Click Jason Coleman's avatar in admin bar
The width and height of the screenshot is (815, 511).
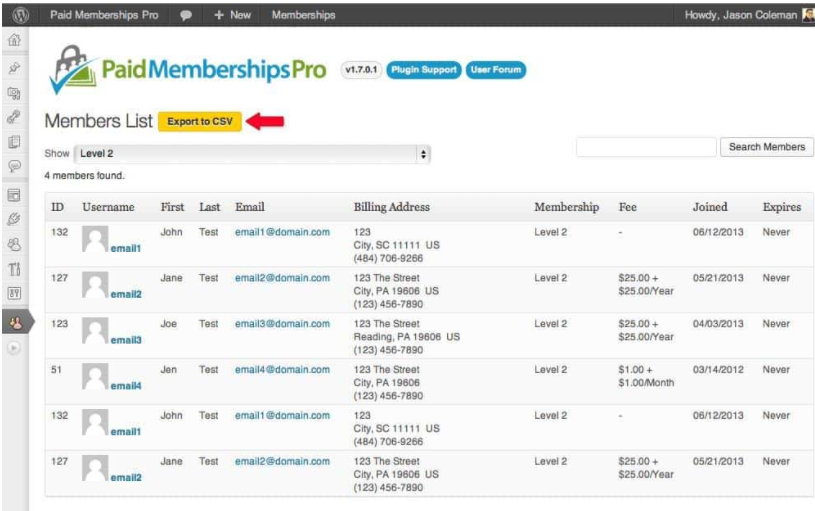[x=808, y=15]
